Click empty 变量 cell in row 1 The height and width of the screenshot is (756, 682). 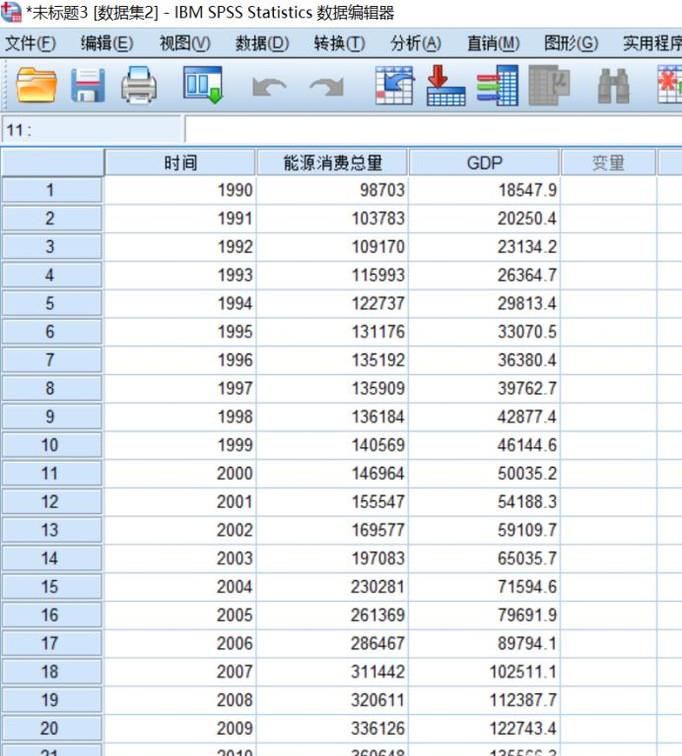(x=608, y=190)
